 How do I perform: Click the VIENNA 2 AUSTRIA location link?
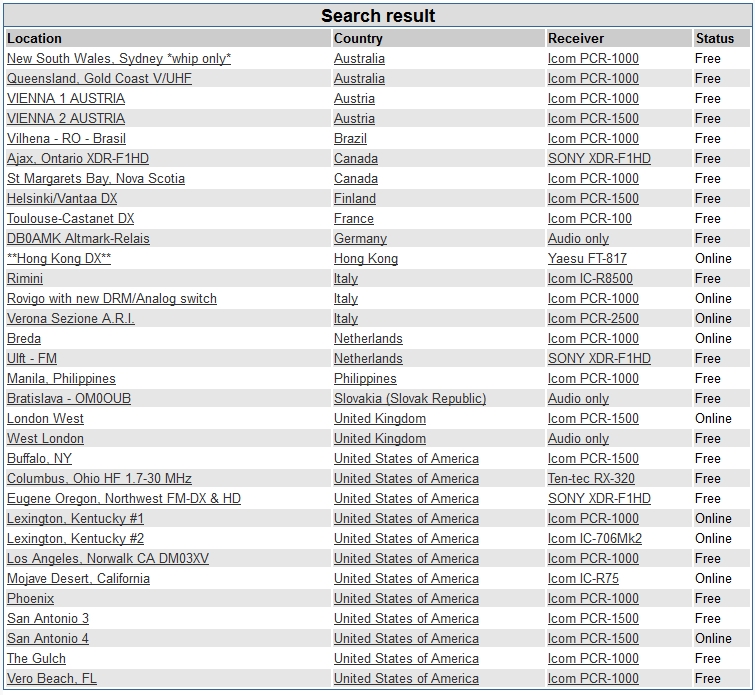point(66,119)
